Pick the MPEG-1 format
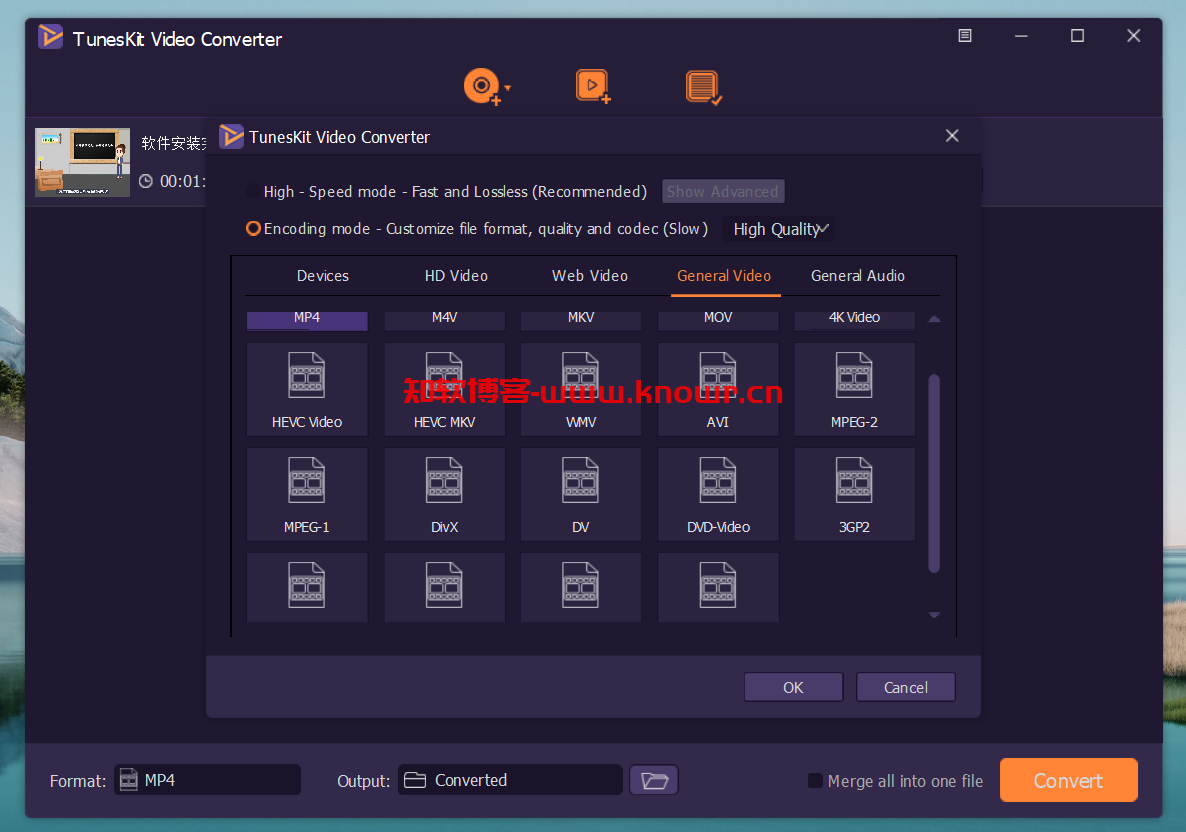The width and height of the screenshot is (1186, 832). pyautogui.click(x=307, y=494)
